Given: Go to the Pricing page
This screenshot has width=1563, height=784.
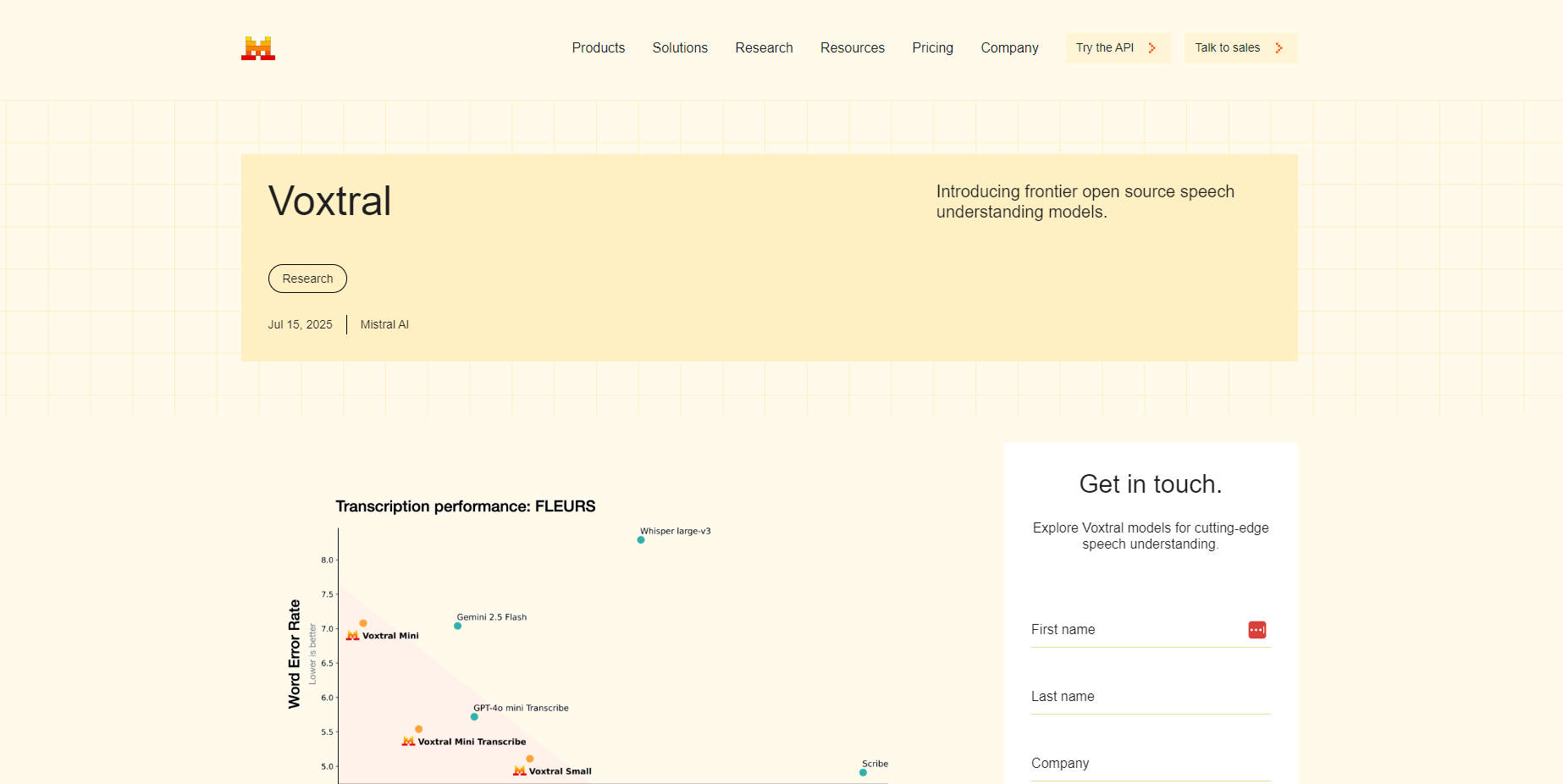Looking at the screenshot, I should (932, 48).
